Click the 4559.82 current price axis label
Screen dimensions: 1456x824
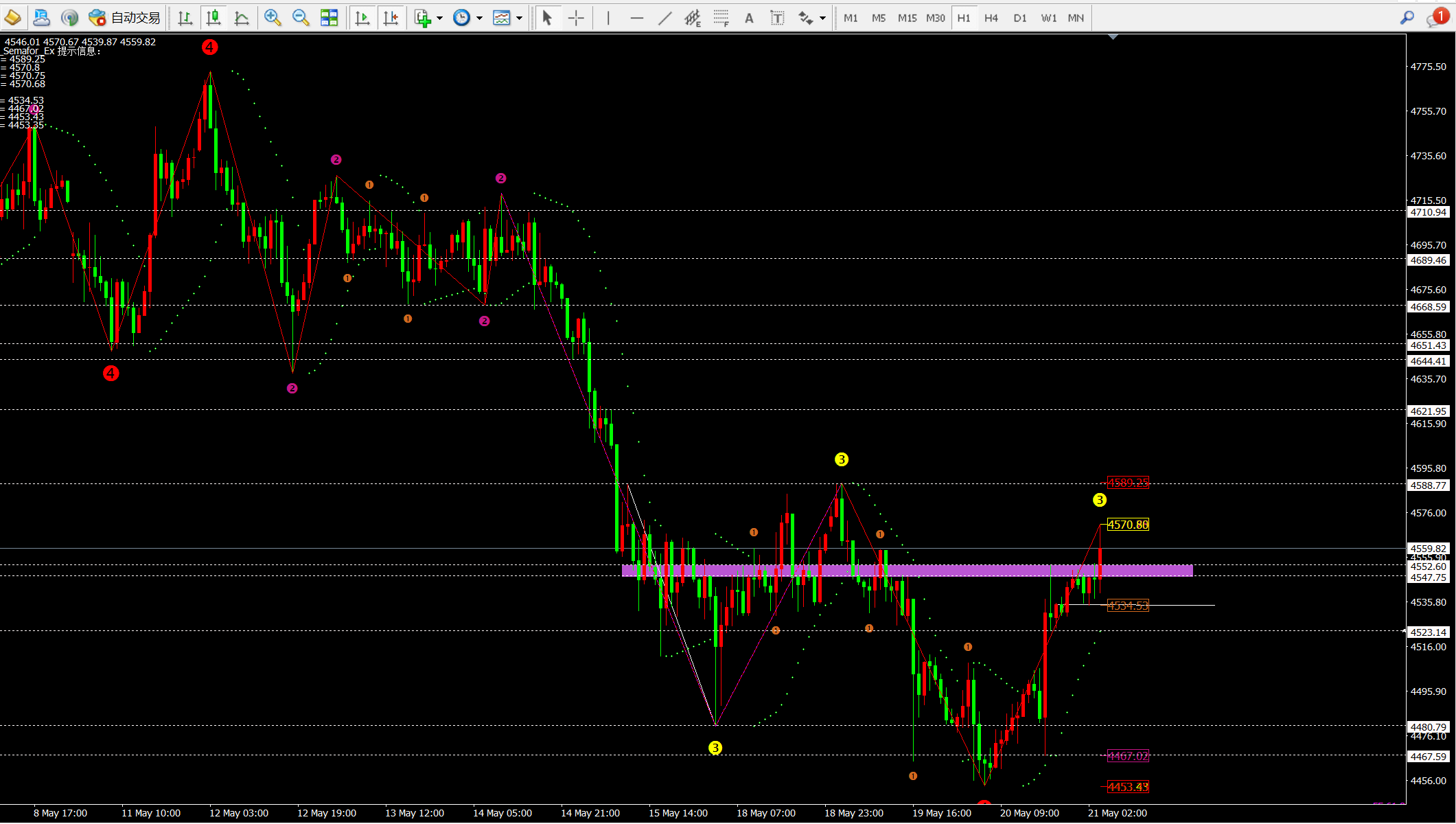1429,549
